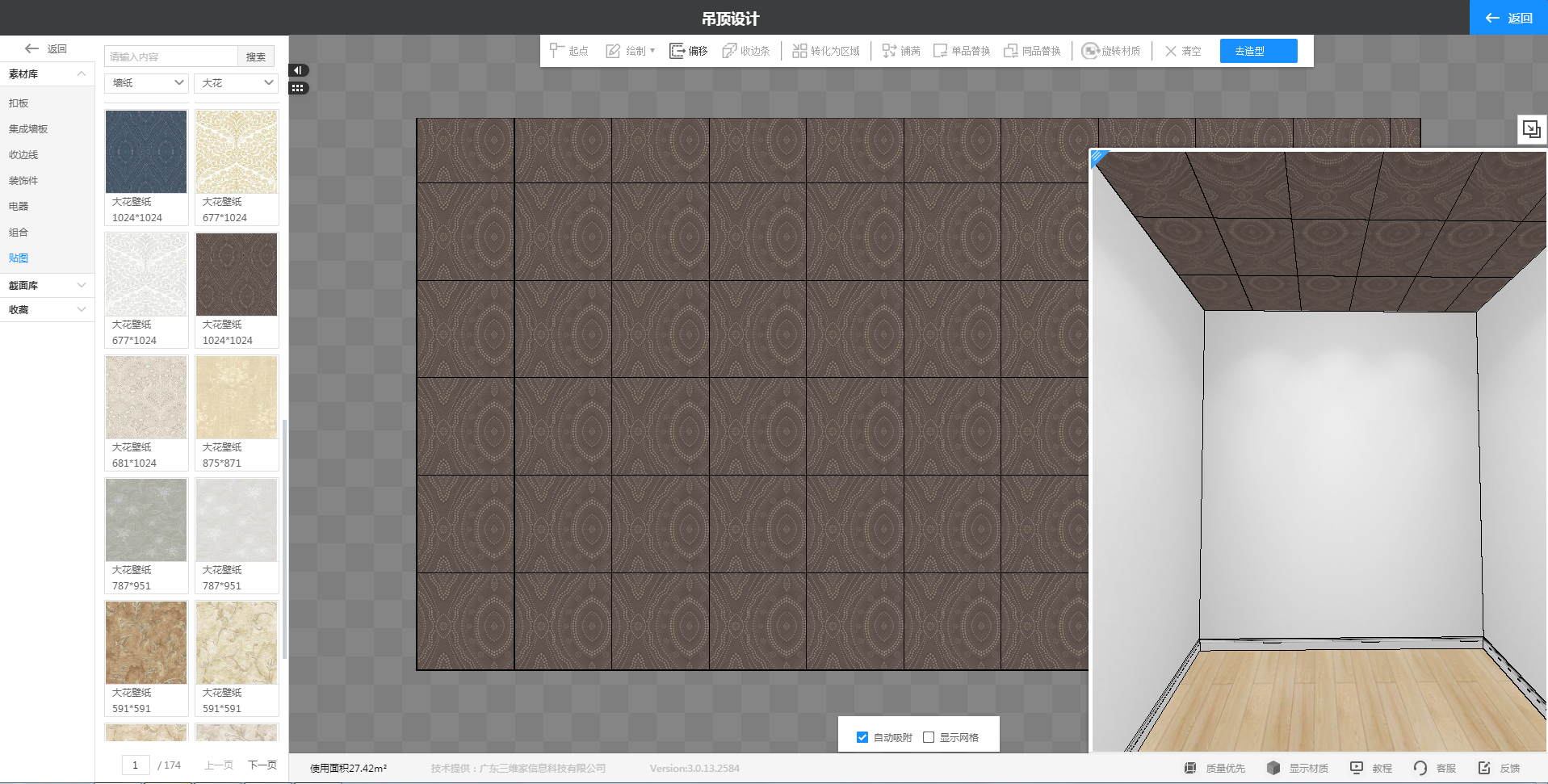Open the 绘制 dropdown arrow

point(652,51)
